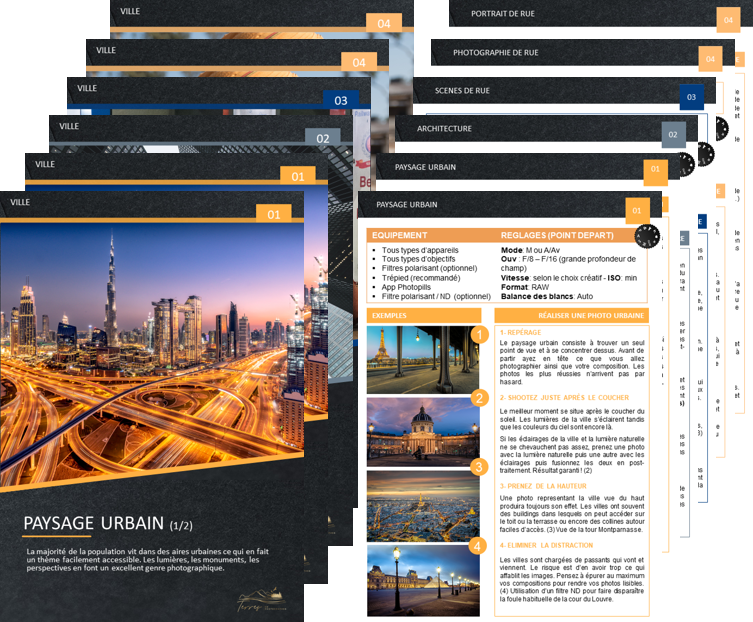
Task: Click the grey 02 badge on the ARCHITECTURE page
Action: point(673,135)
